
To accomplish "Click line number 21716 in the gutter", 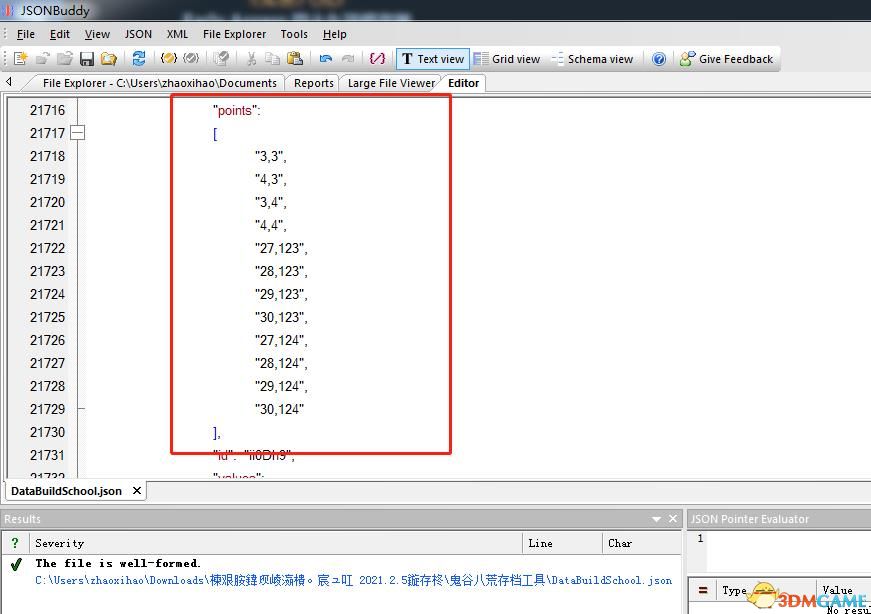I will pos(47,110).
